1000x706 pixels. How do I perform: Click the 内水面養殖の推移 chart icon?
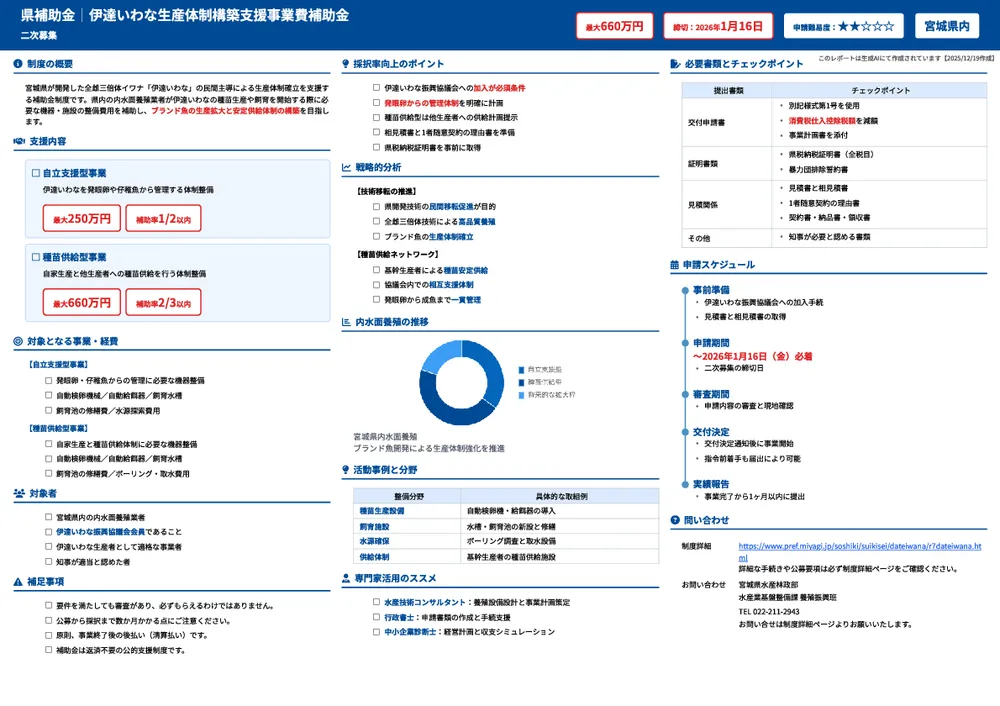345,321
